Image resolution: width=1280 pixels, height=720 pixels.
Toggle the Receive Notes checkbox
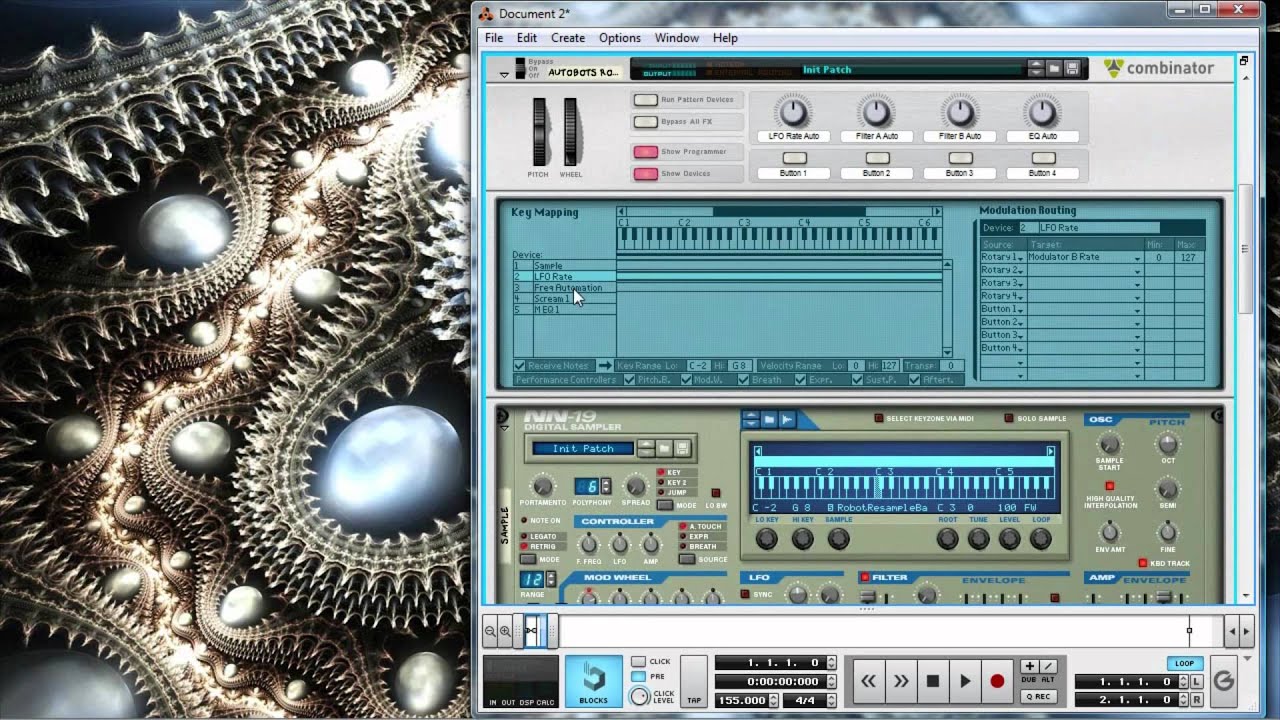coord(520,366)
